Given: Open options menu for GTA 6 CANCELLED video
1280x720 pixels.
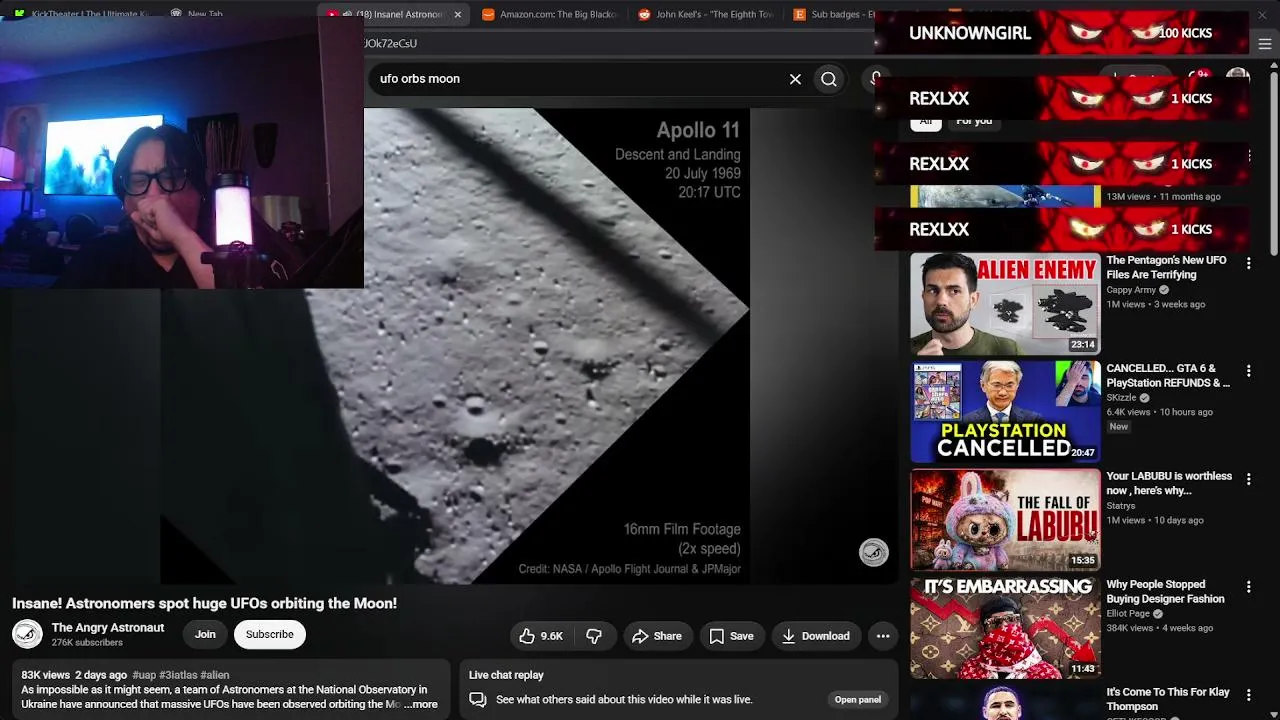Looking at the screenshot, I should (1248, 371).
